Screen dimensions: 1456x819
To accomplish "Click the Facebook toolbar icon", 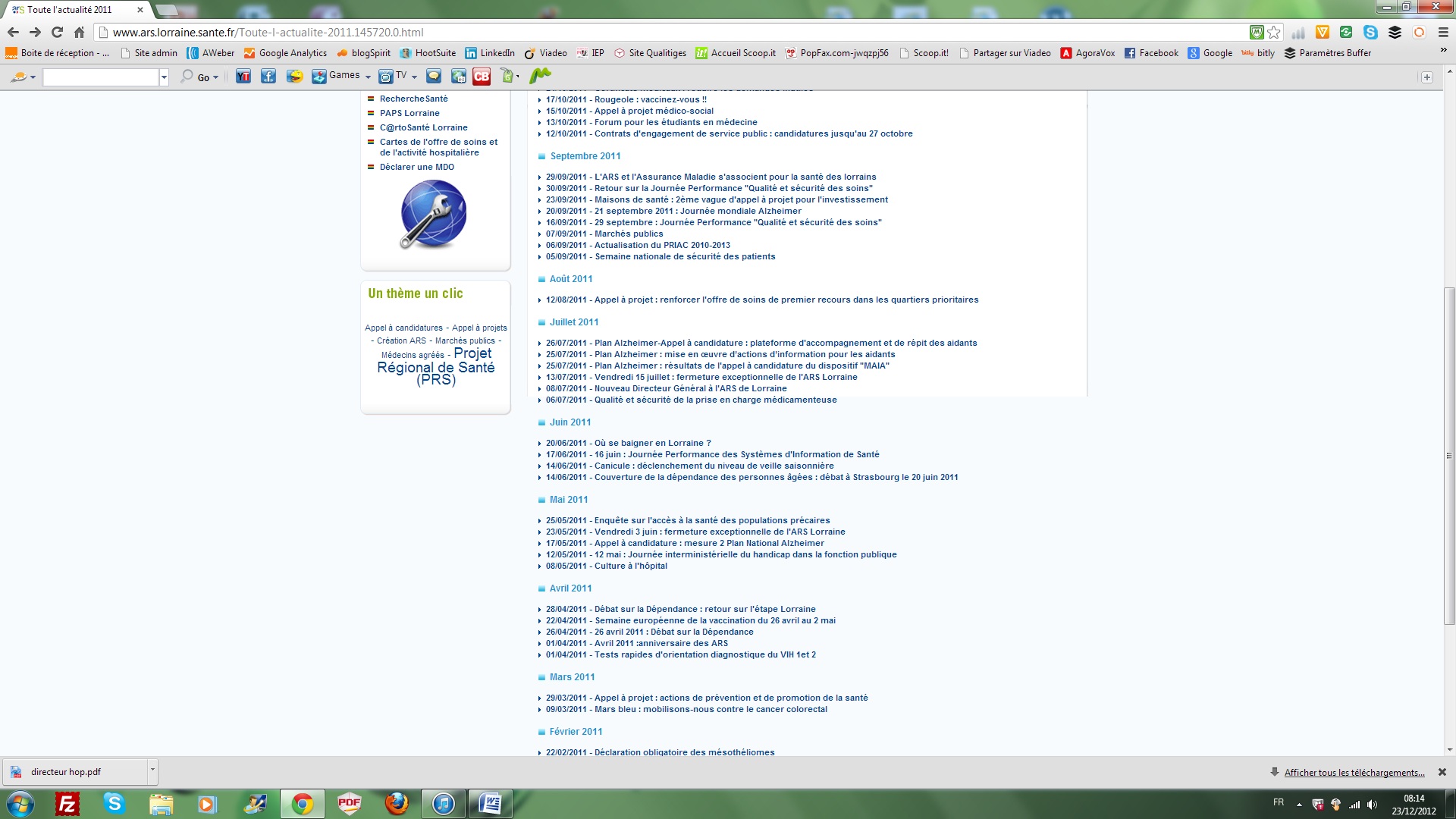I will pyautogui.click(x=268, y=76).
